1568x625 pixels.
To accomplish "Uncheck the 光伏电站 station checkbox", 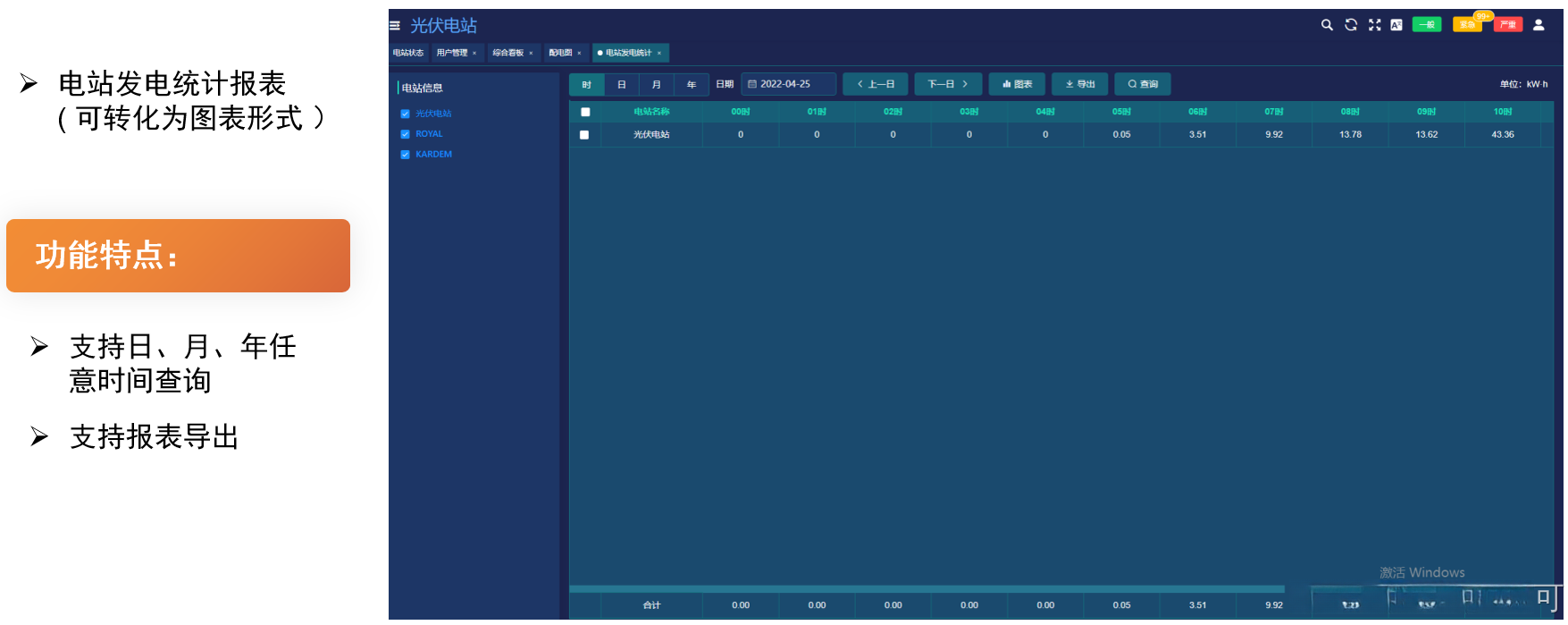I will click(405, 114).
